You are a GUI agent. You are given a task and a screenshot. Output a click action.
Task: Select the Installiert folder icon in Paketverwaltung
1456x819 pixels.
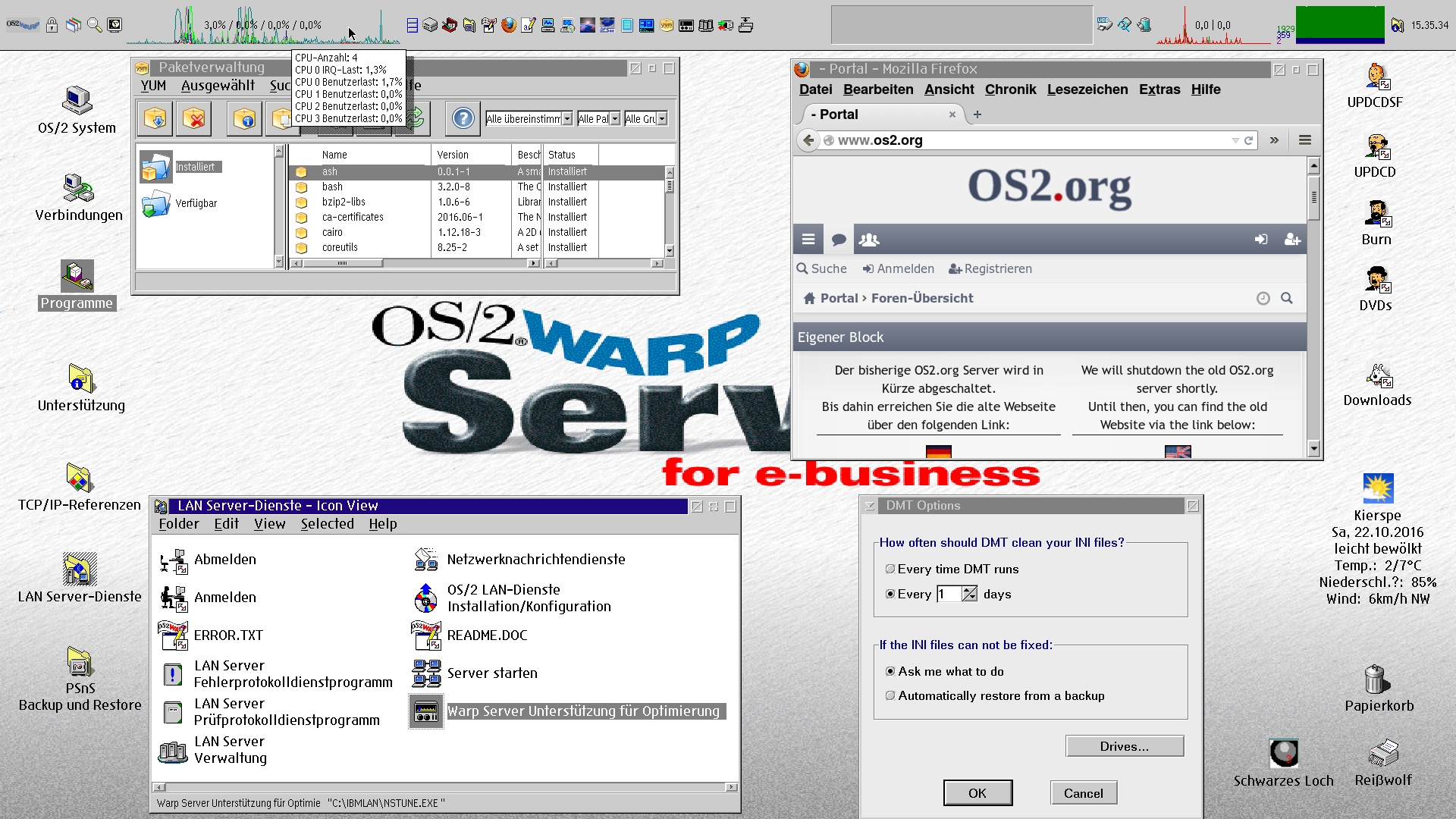click(x=156, y=168)
